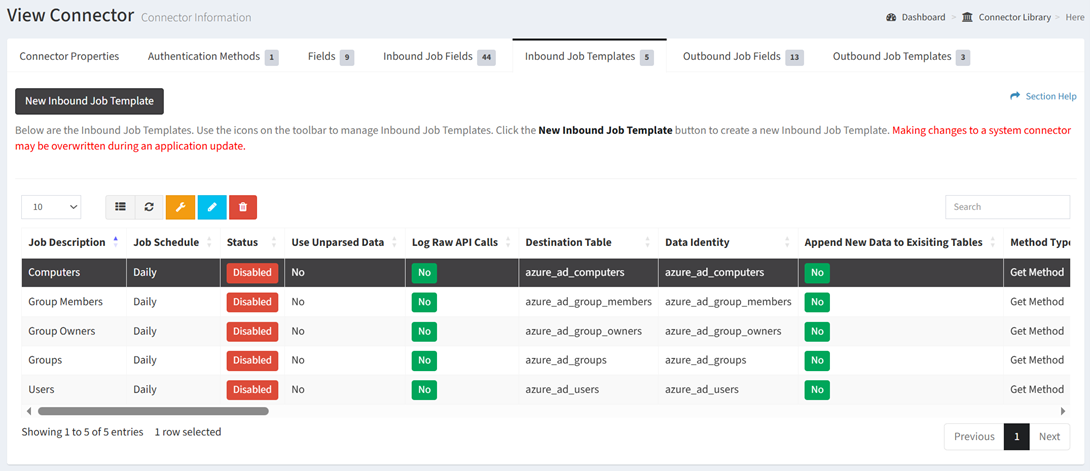Click the blue pencil edit icon
The height and width of the screenshot is (471, 1090).
[212, 207]
